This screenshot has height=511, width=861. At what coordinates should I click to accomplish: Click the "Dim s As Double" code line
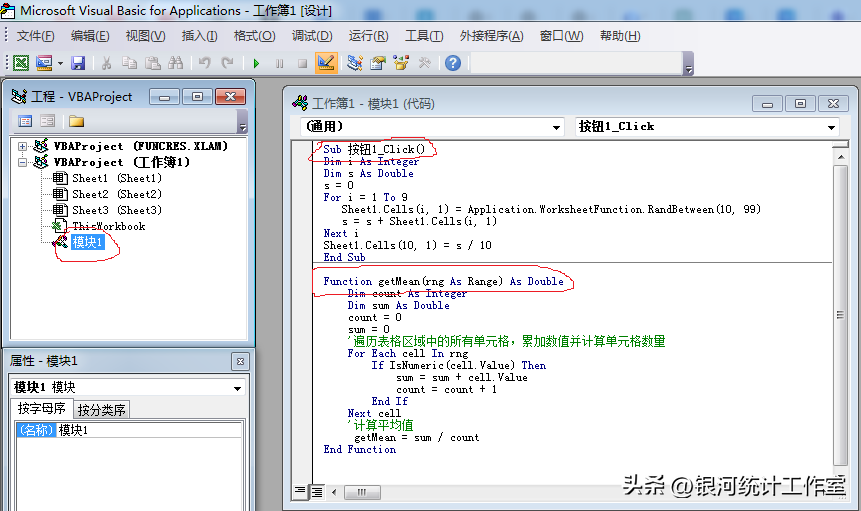tap(368, 173)
